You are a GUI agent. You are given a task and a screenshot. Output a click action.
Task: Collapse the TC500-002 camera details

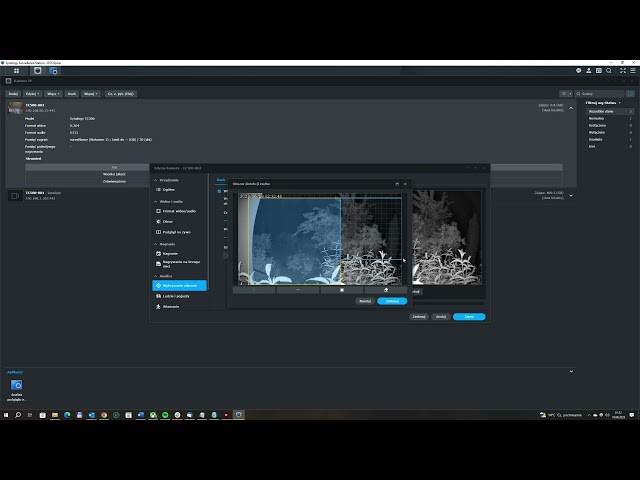571,108
